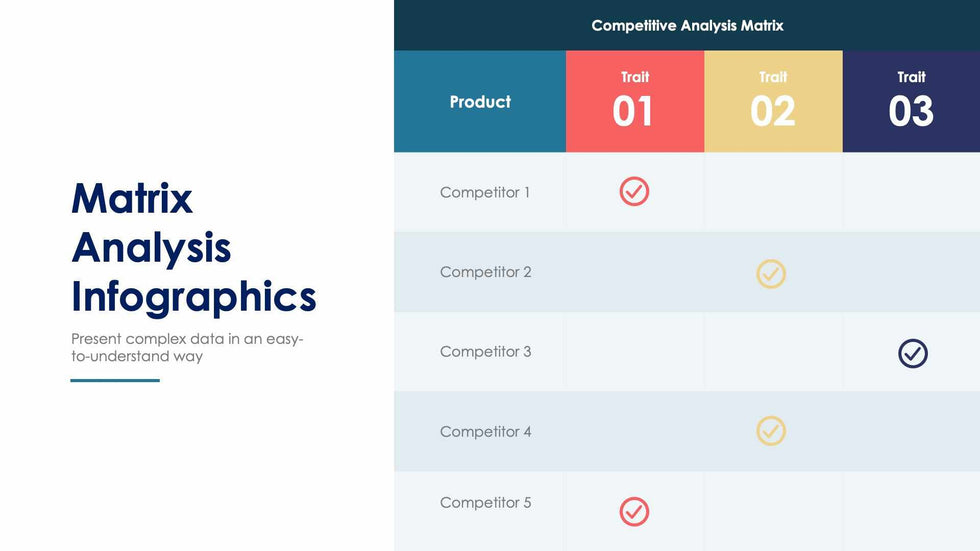The width and height of the screenshot is (980, 551).
Task: Click Competitor 1's red checkmark icon
Action: click(x=634, y=191)
